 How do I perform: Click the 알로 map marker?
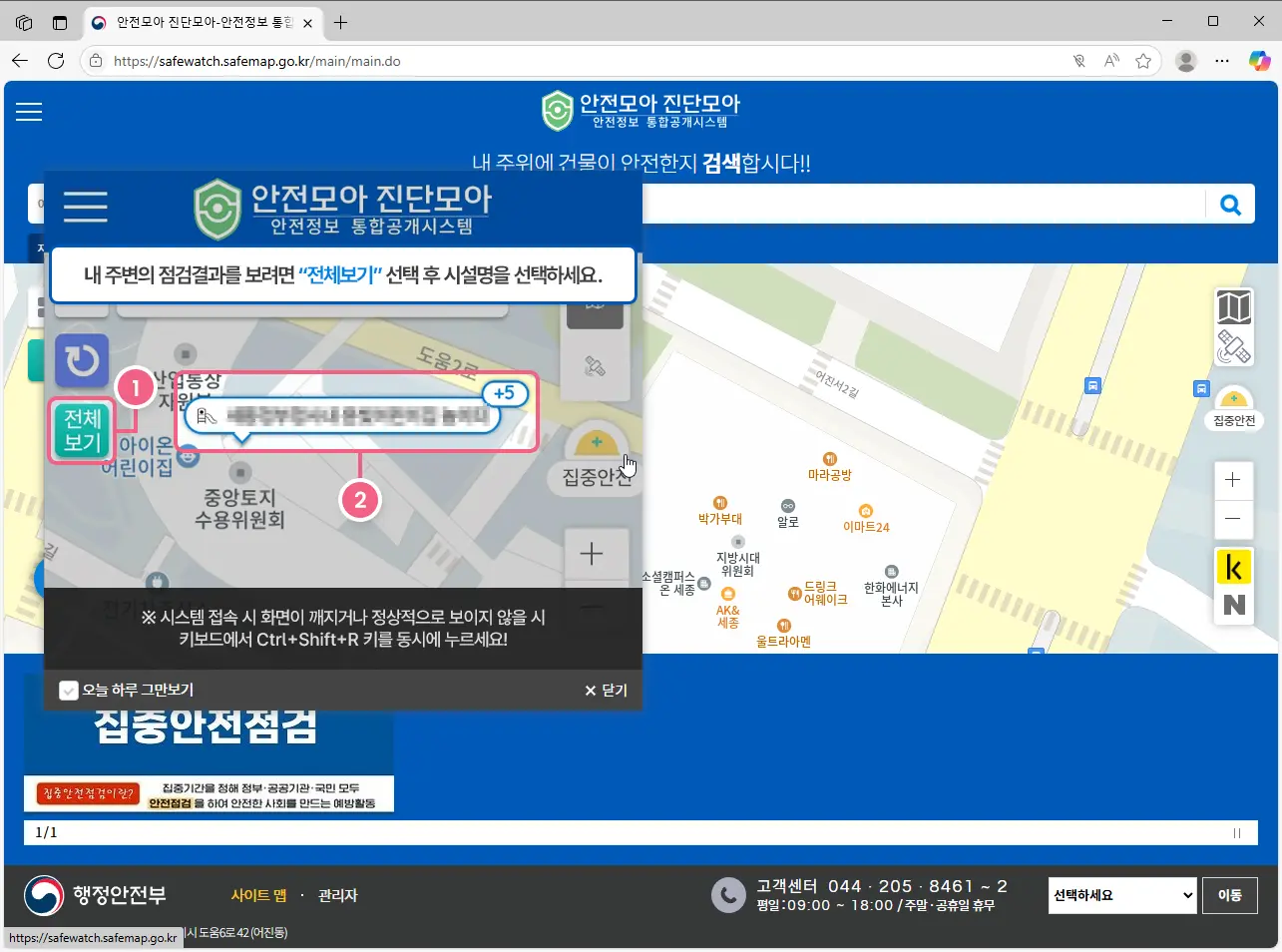tap(788, 514)
